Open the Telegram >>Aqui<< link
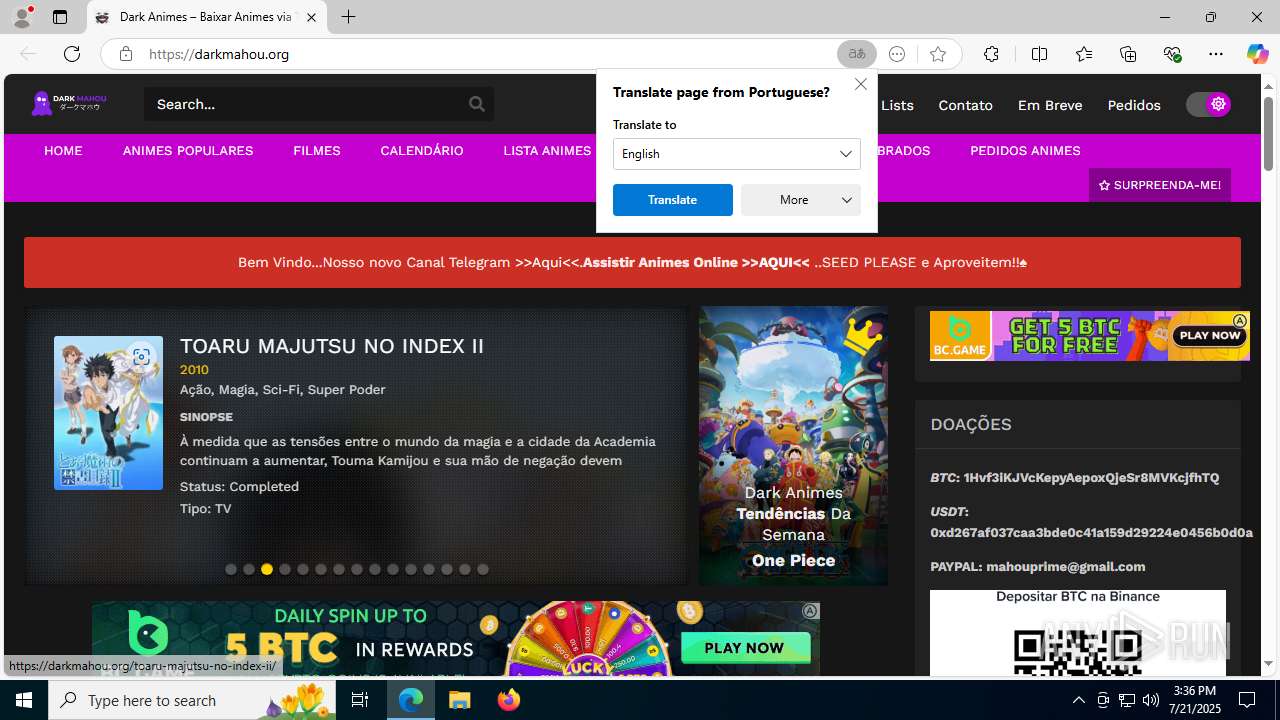1280x720 pixels. point(548,263)
